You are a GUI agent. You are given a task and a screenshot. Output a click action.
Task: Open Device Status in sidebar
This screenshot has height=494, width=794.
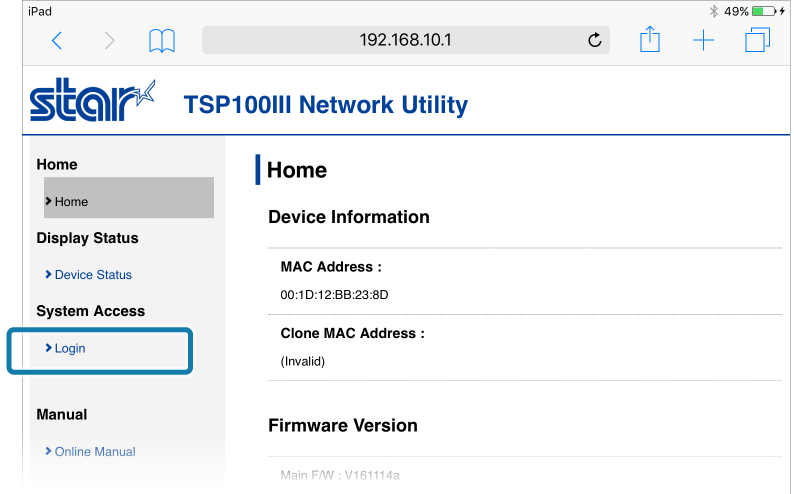[93, 274]
